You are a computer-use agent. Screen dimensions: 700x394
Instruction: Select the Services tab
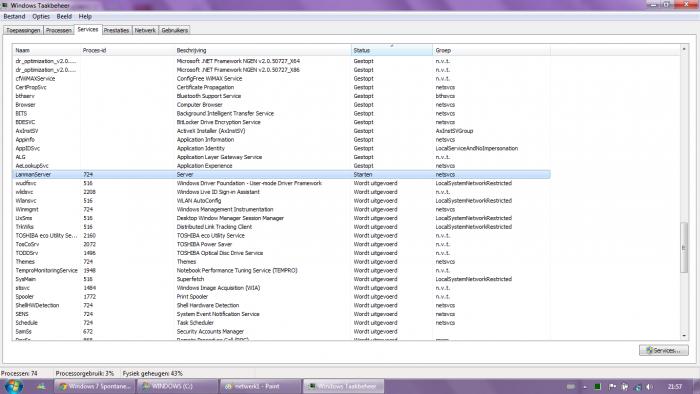88,29
